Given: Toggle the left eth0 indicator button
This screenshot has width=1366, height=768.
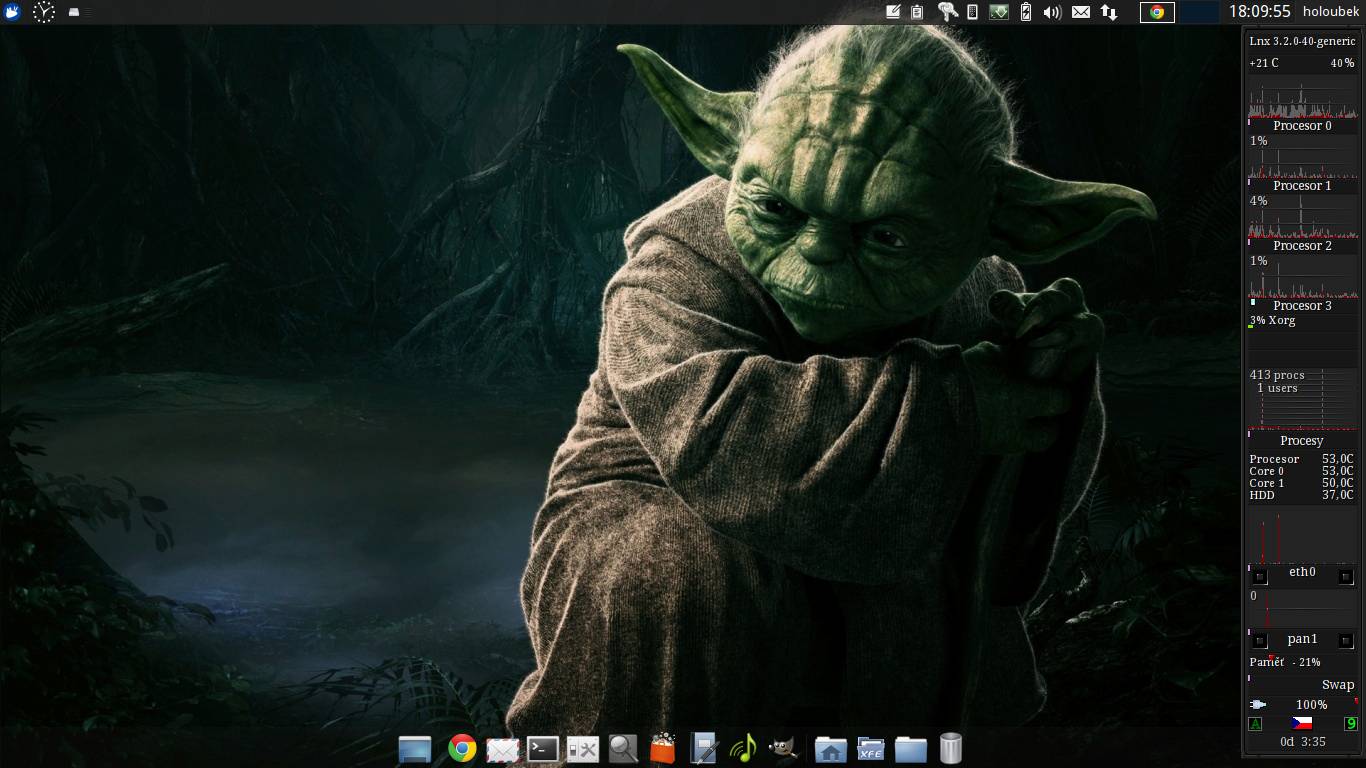Looking at the screenshot, I should 1260,577.
